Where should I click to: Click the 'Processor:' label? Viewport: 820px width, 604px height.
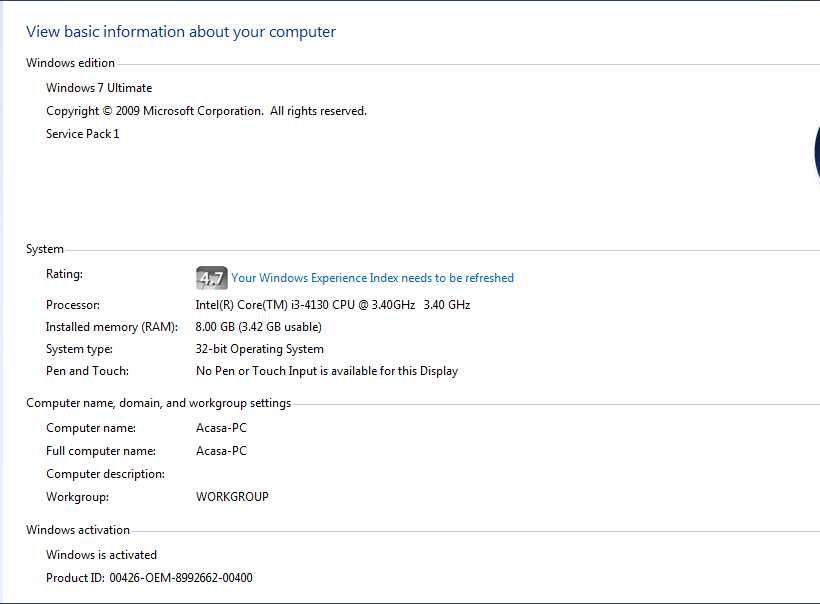[x=73, y=305]
